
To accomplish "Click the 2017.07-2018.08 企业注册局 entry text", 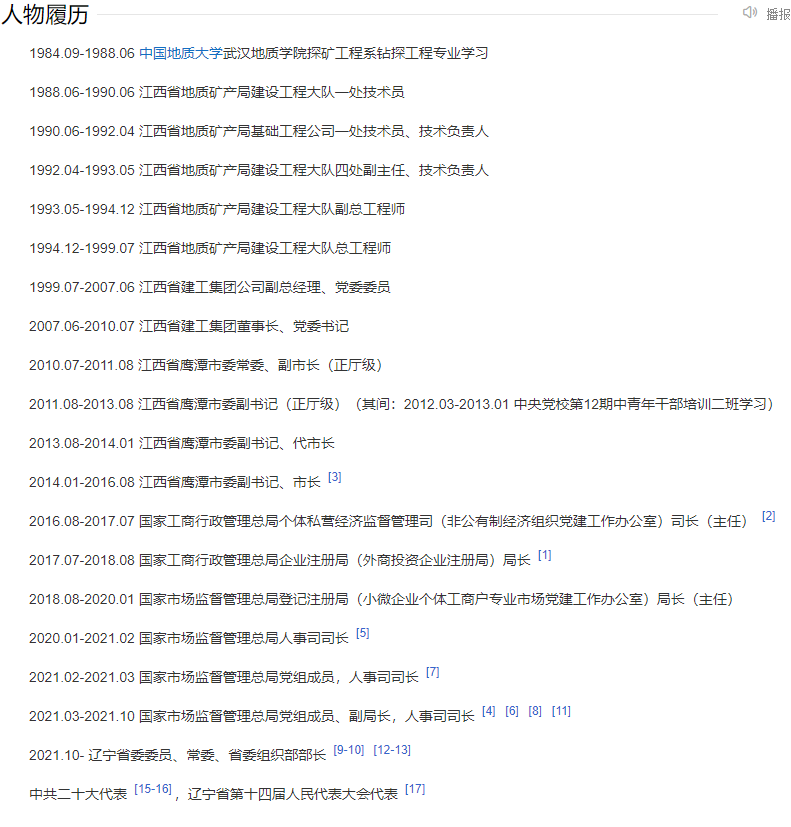I will (x=279, y=561).
